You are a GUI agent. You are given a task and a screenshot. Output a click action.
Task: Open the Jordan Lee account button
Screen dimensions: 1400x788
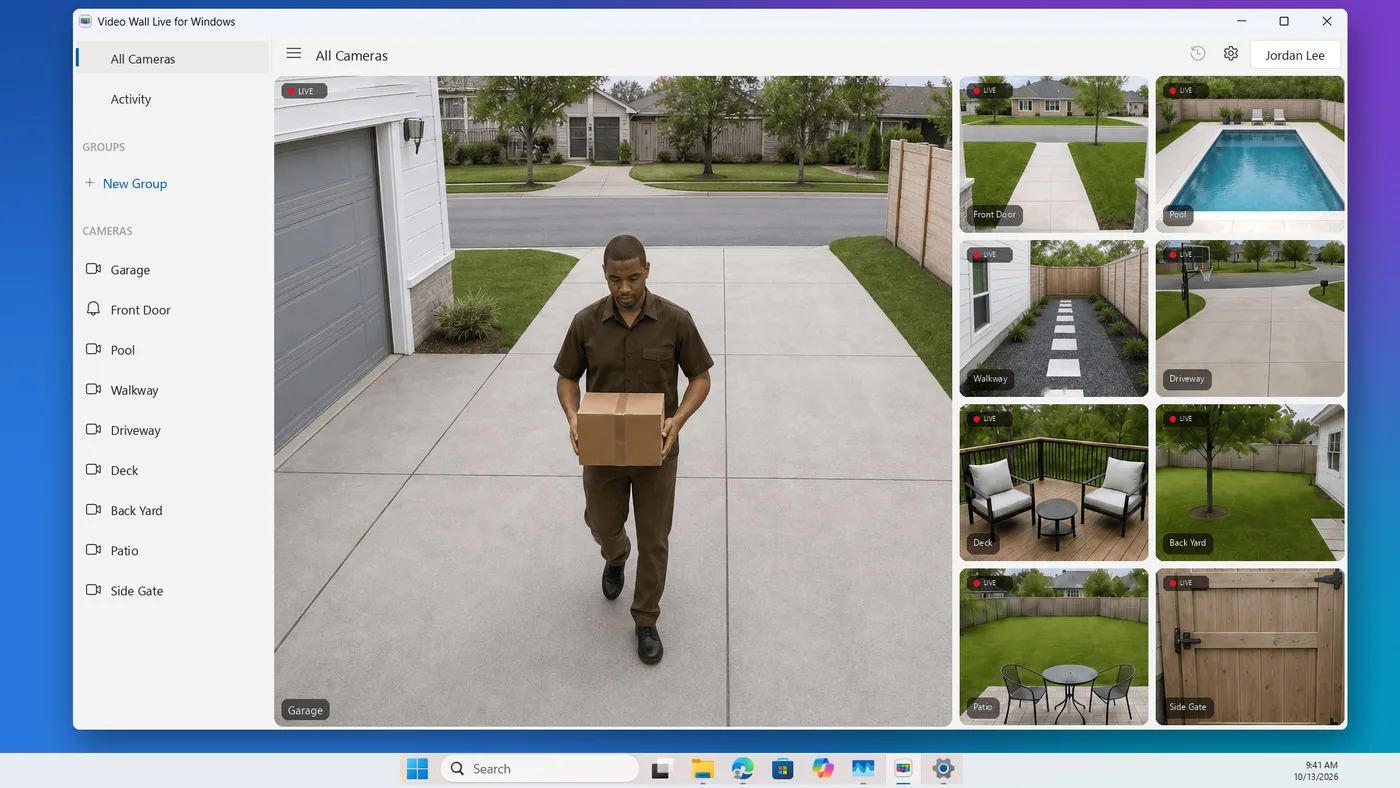point(1295,55)
